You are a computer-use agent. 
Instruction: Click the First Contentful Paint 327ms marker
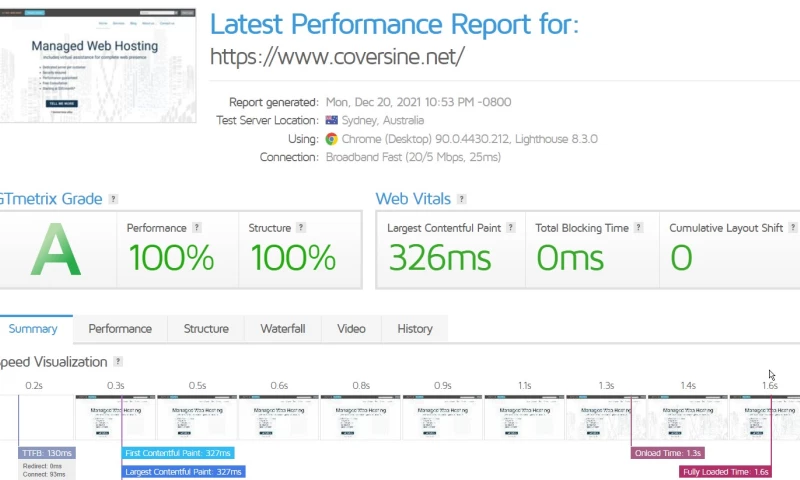(x=178, y=453)
